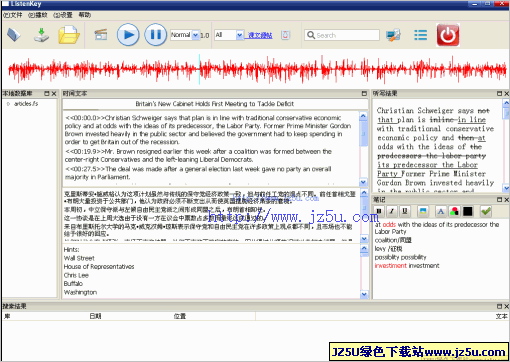Open the Normal playback mode dropdown
The width and height of the screenshot is (510, 362).
click(x=195, y=35)
